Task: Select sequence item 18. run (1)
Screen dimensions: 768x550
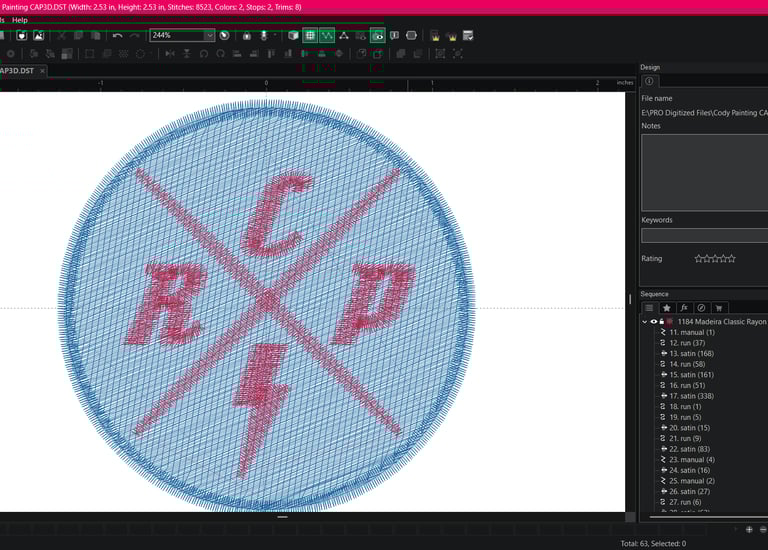Action: point(685,407)
